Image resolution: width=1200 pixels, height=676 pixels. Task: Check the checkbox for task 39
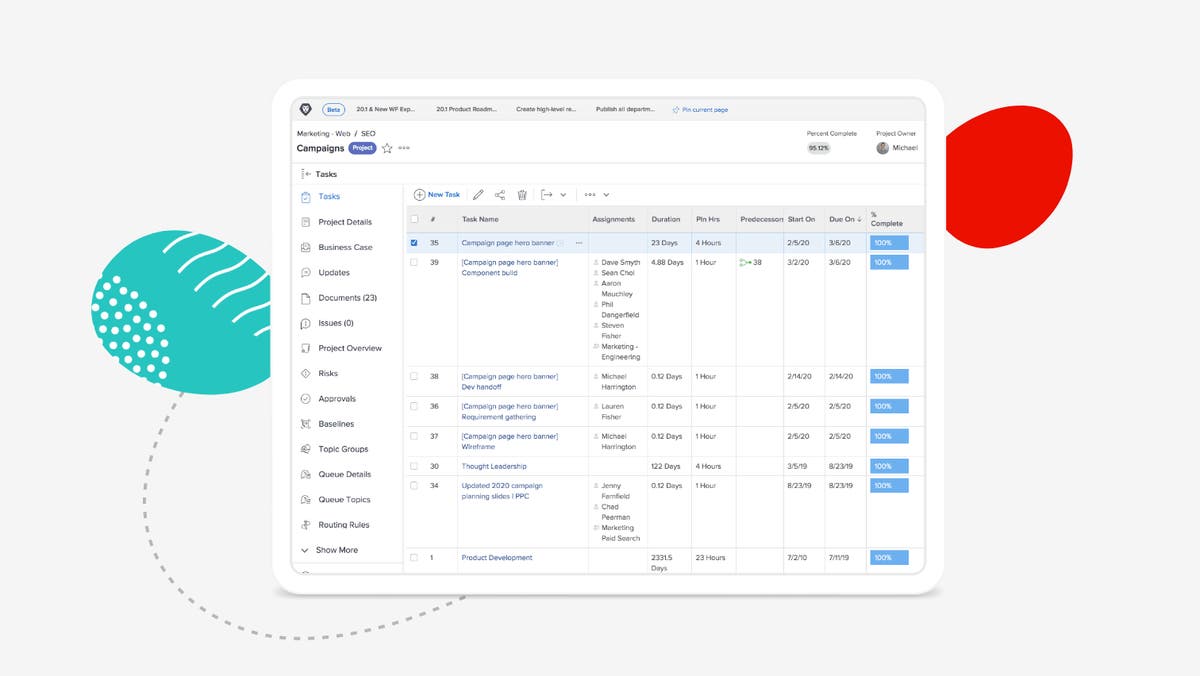click(x=415, y=262)
